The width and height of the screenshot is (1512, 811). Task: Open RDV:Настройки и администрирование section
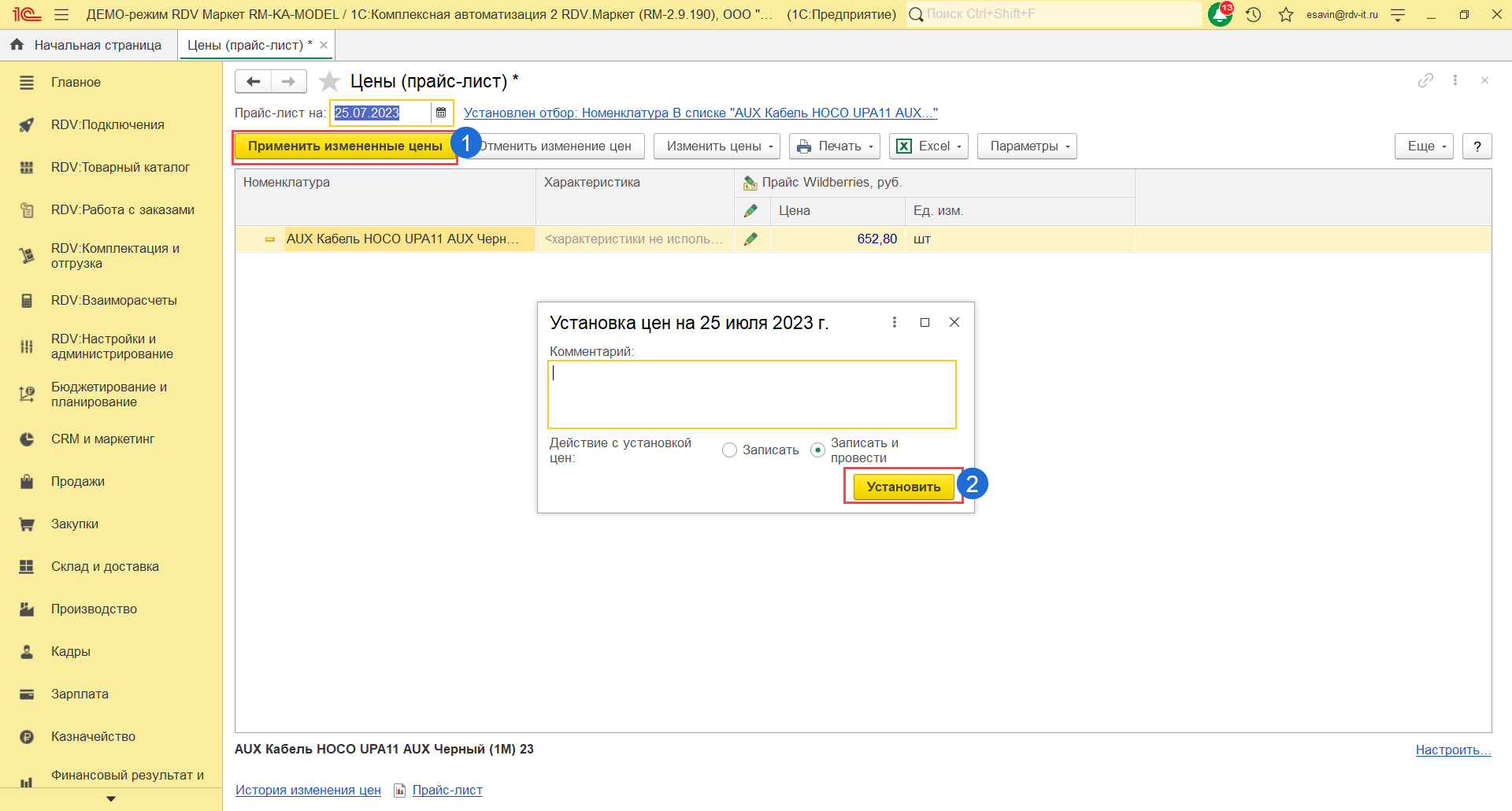click(111, 346)
